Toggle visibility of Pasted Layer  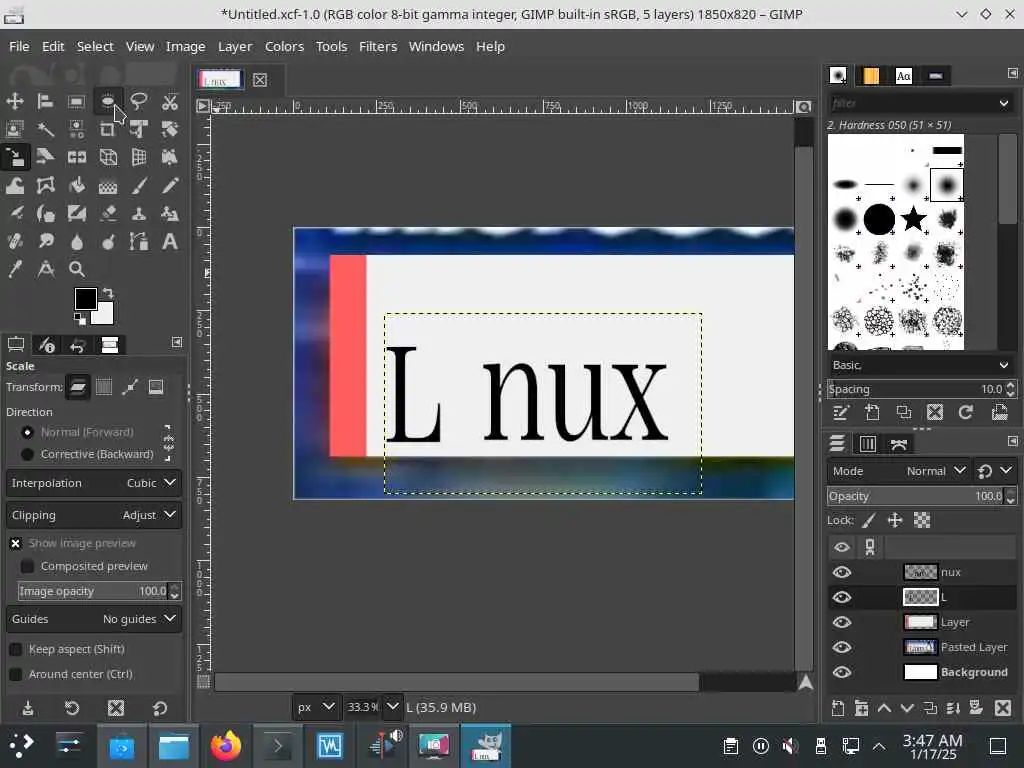tap(842, 647)
